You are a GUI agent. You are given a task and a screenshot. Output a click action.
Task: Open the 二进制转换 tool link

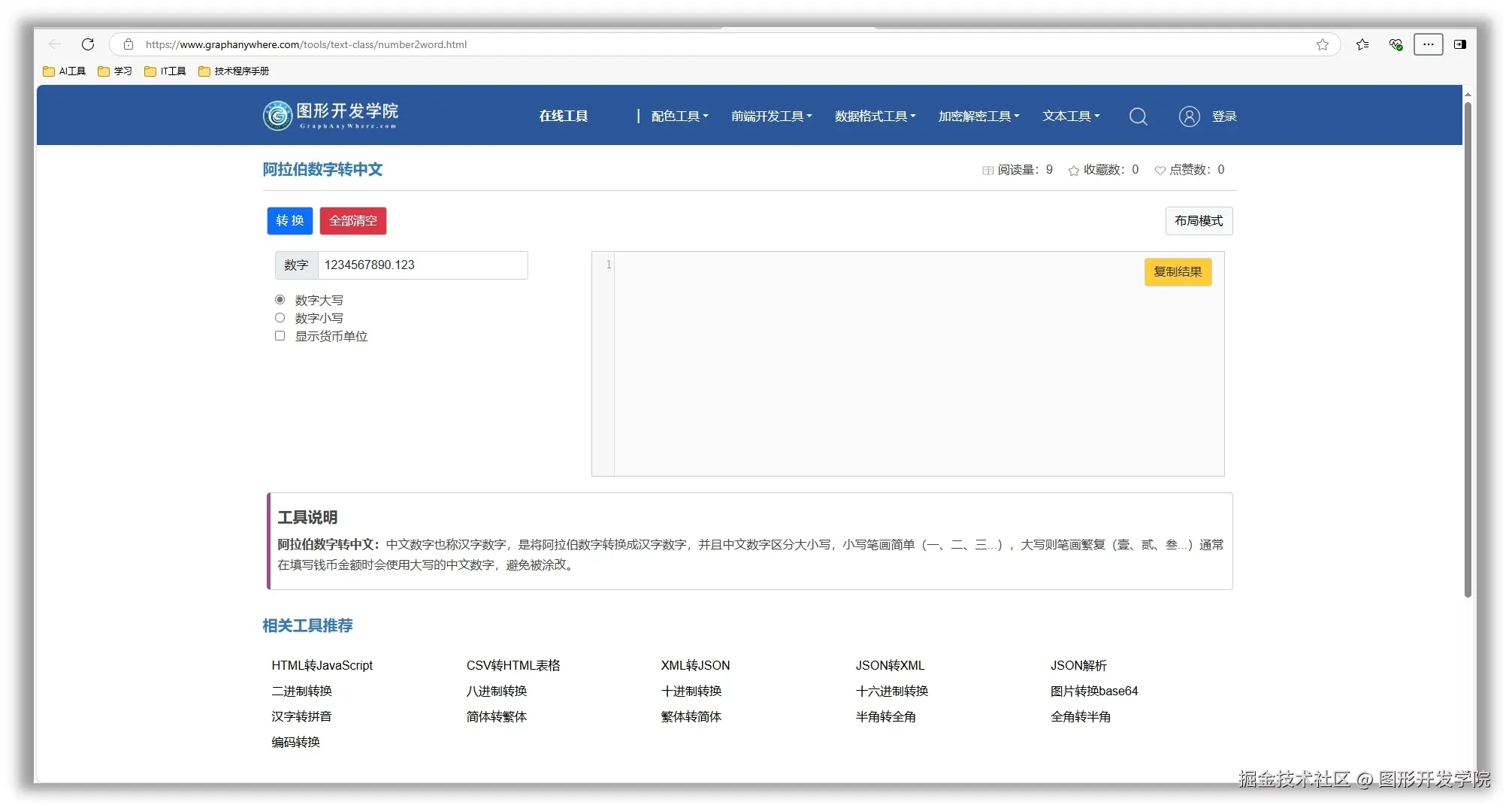(301, 691)
